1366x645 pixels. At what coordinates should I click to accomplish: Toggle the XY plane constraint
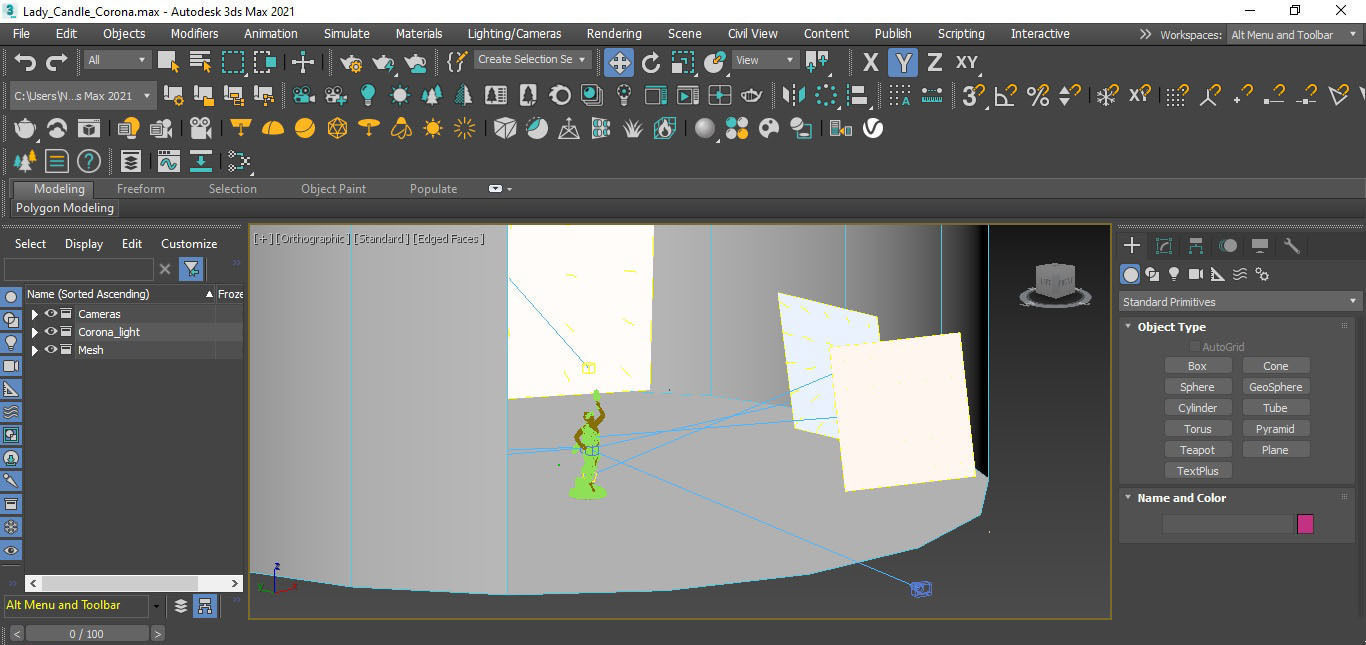click(x=966, y=62)
